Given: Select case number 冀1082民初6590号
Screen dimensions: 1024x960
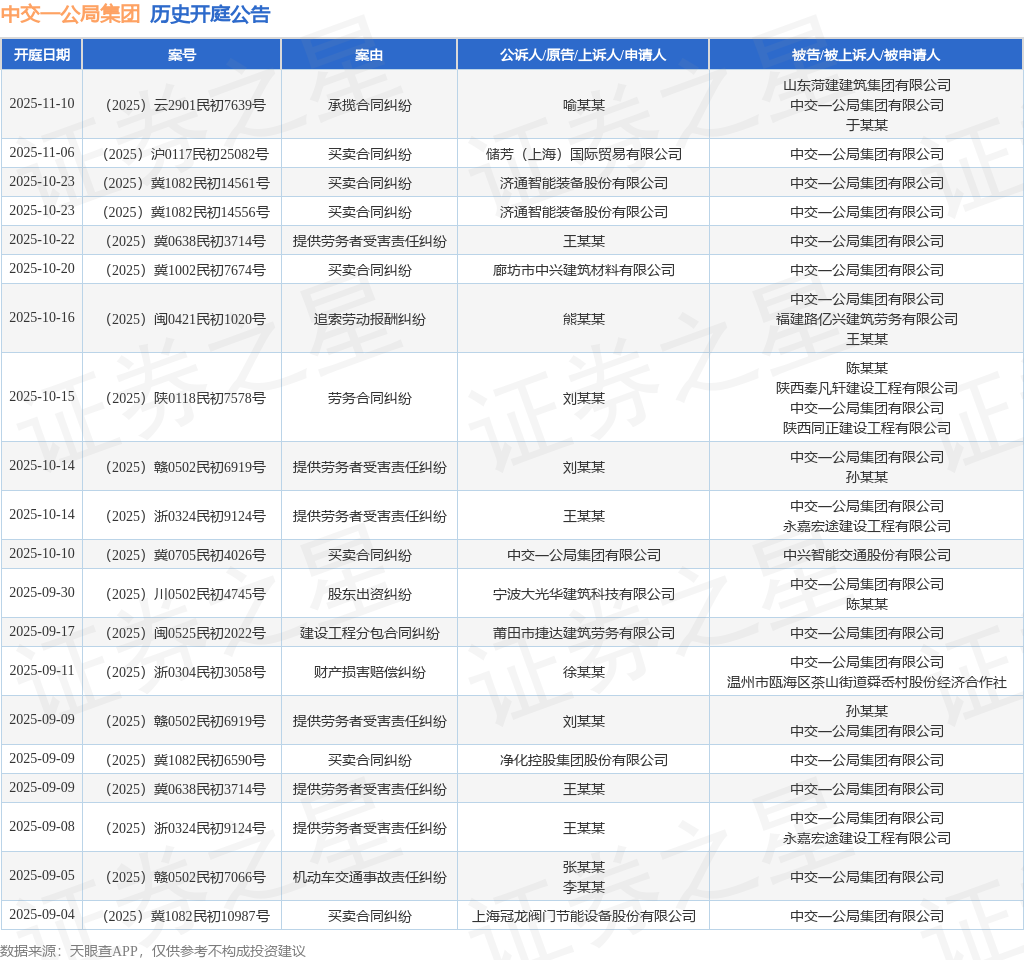Looking at the screenshot, I should tap(185, 760).
